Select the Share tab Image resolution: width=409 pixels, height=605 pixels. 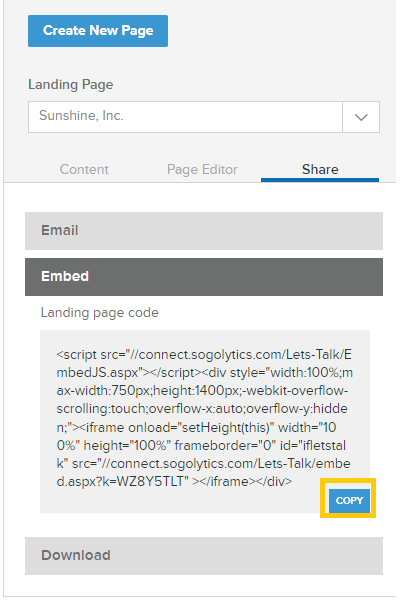[320, 169]
